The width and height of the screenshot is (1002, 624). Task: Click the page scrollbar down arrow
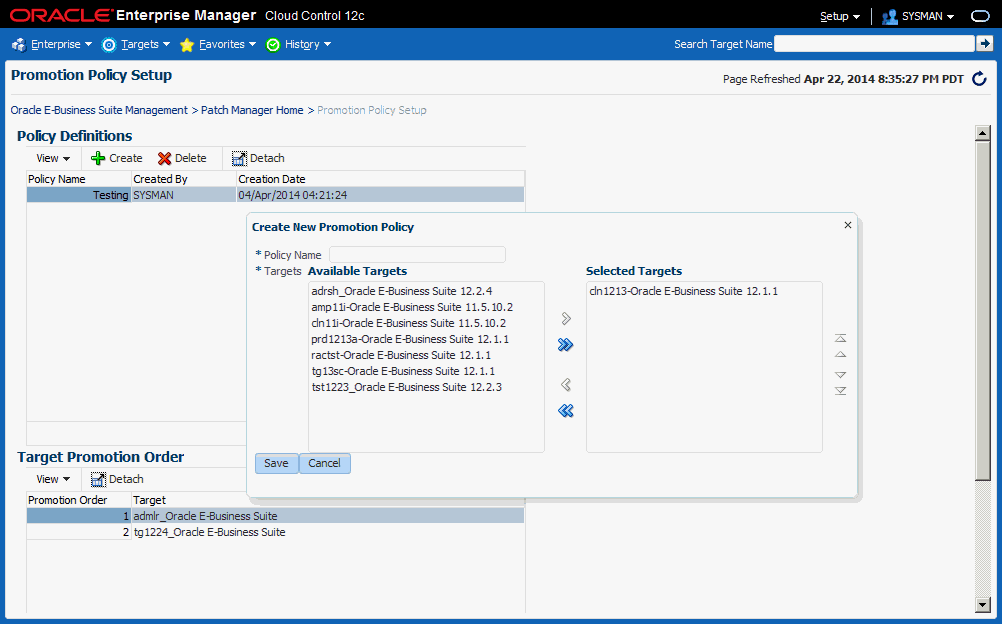pos(983,604)
